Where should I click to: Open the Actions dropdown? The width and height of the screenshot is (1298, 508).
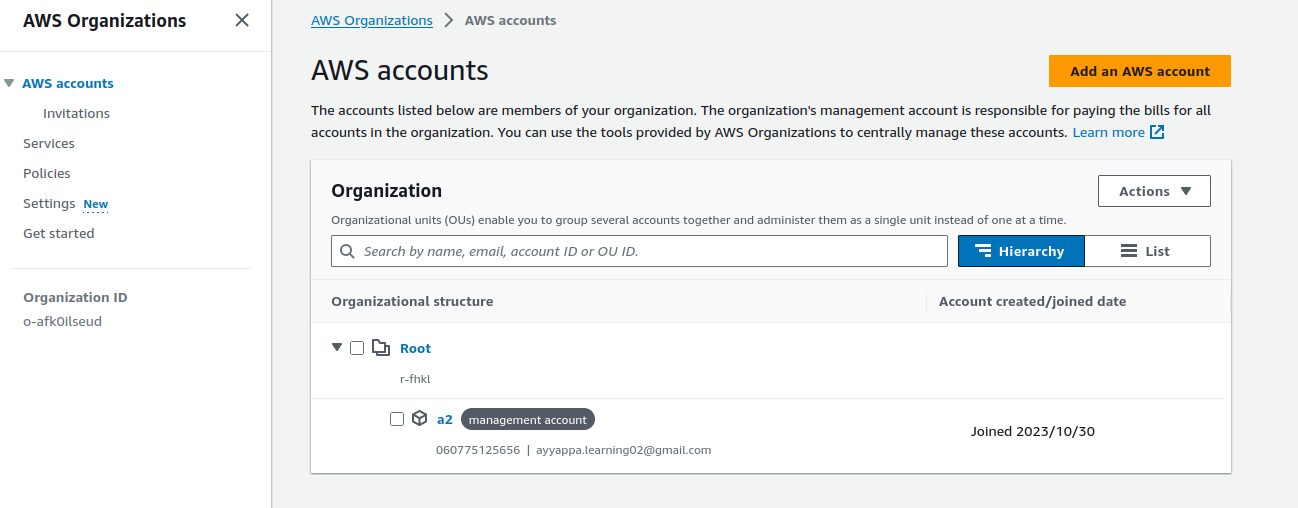(1154, 191)
